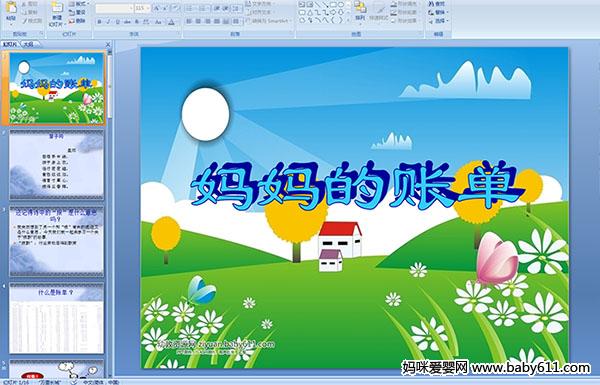This screenshot has height=385, width=600.
Task: Click the Find icon in the Editing group
Action: [437, 4]
